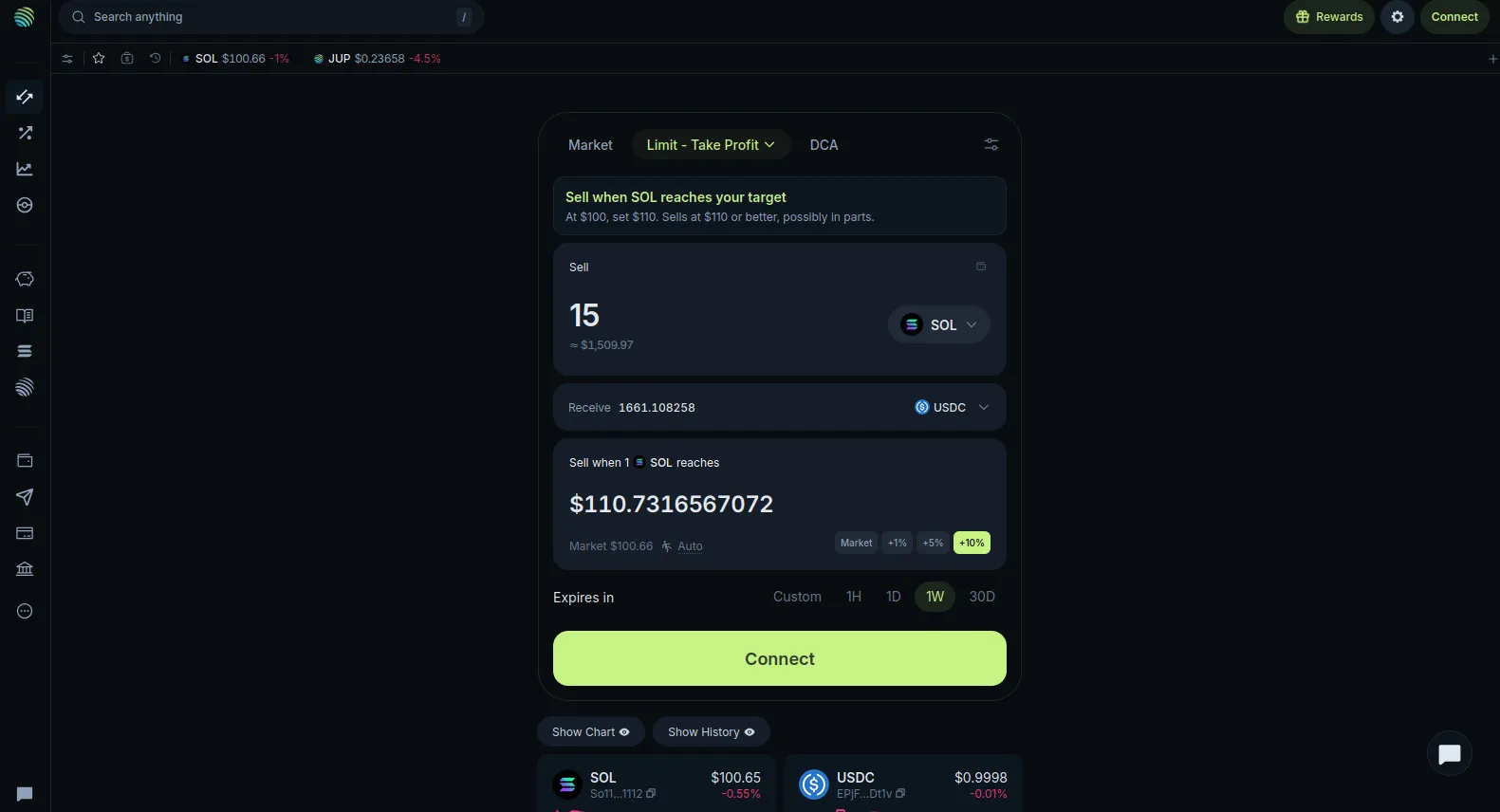This screenshot has height=812, width=1500.
Task: Open the ticker bar filter sliders icon
Action: (67, 59)
